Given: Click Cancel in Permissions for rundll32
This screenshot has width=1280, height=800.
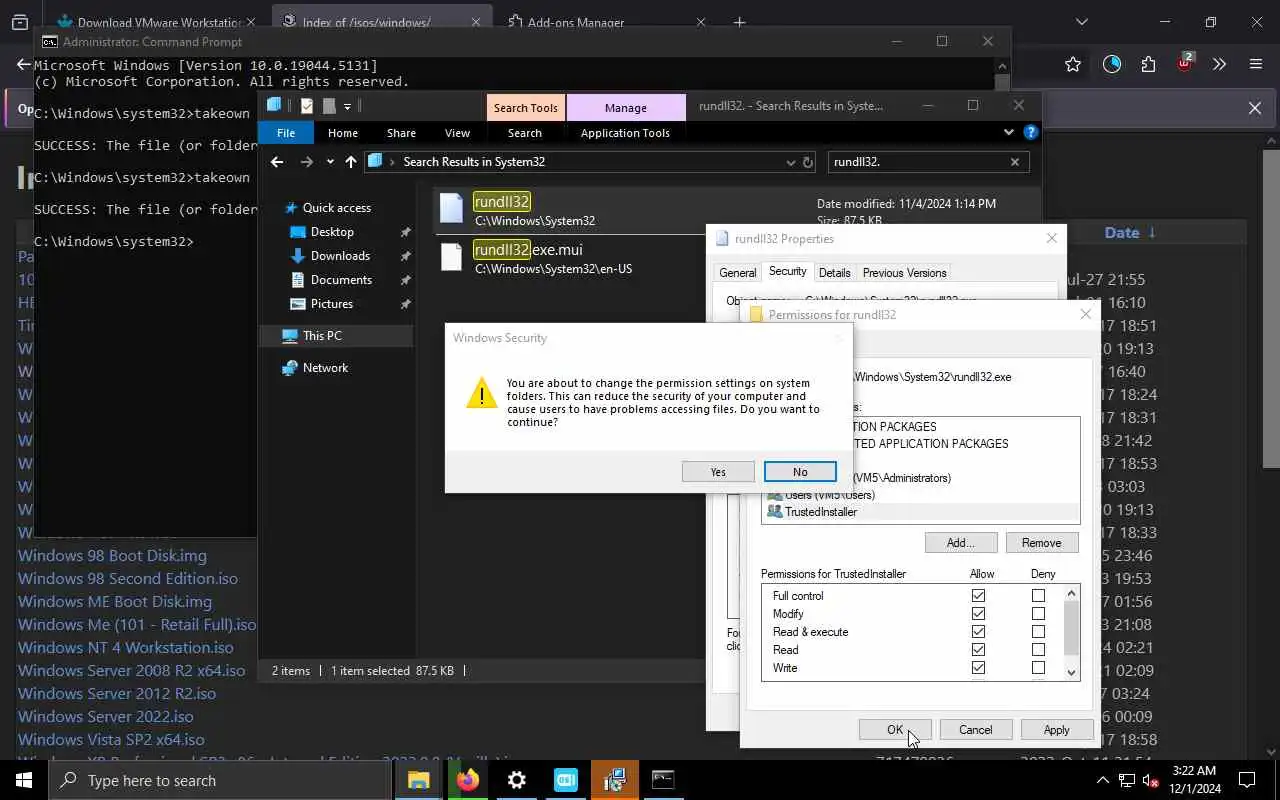Looking at the screenshot, I should click(975, 730).
